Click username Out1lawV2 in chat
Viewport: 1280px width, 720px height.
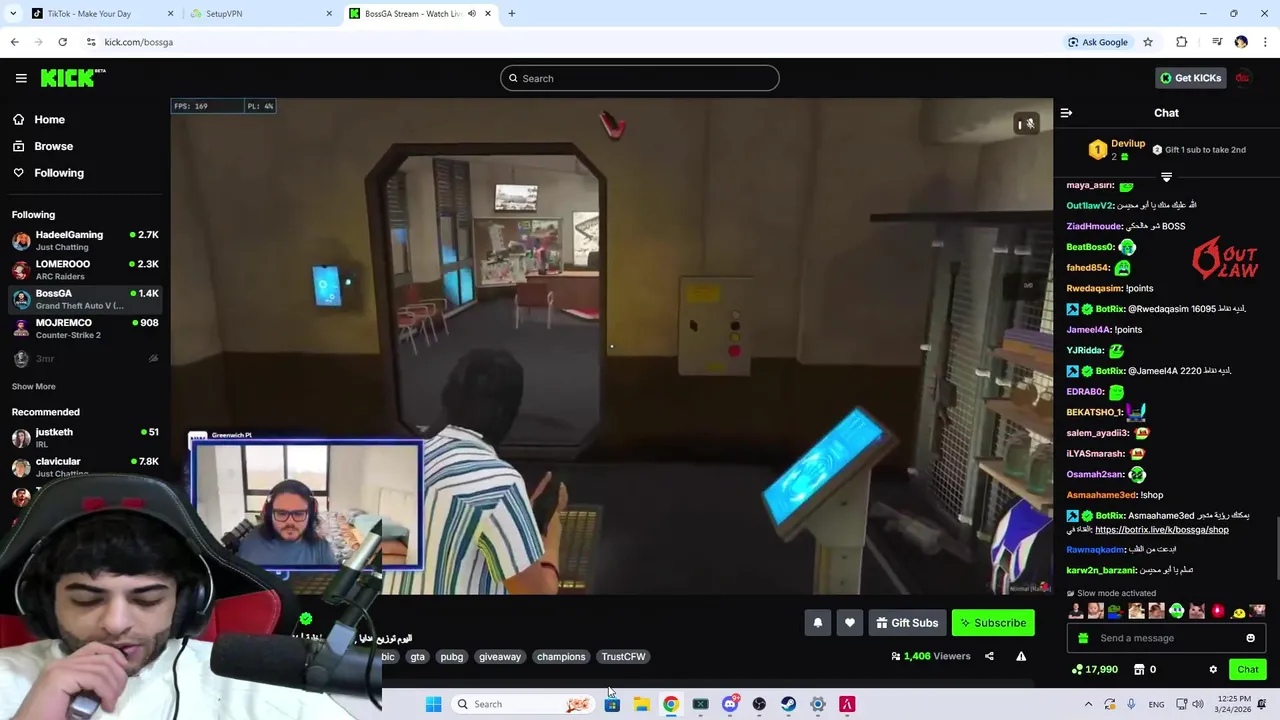tap(1089, 205)
